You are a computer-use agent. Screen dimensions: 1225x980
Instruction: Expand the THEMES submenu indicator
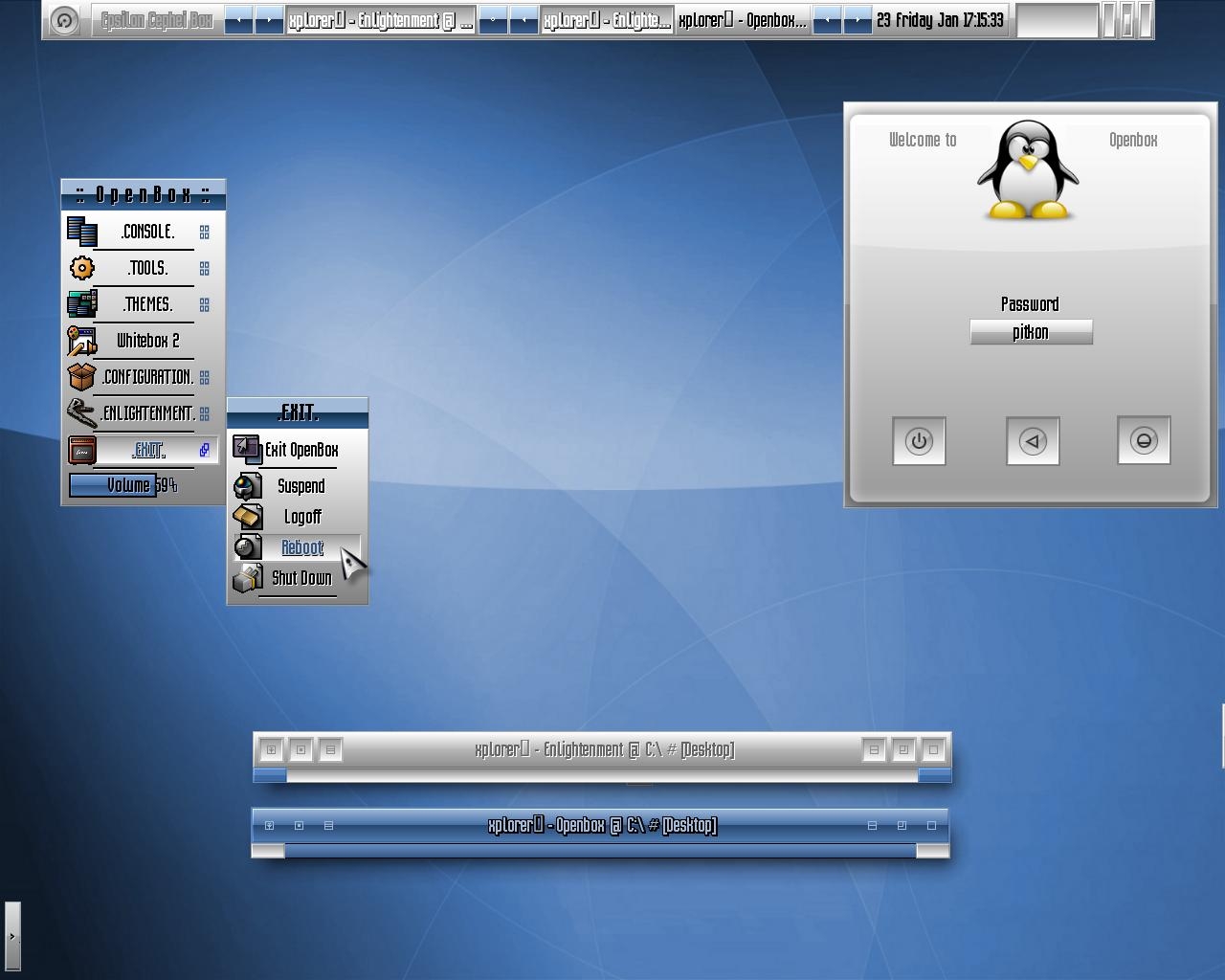tap(204, 304)
